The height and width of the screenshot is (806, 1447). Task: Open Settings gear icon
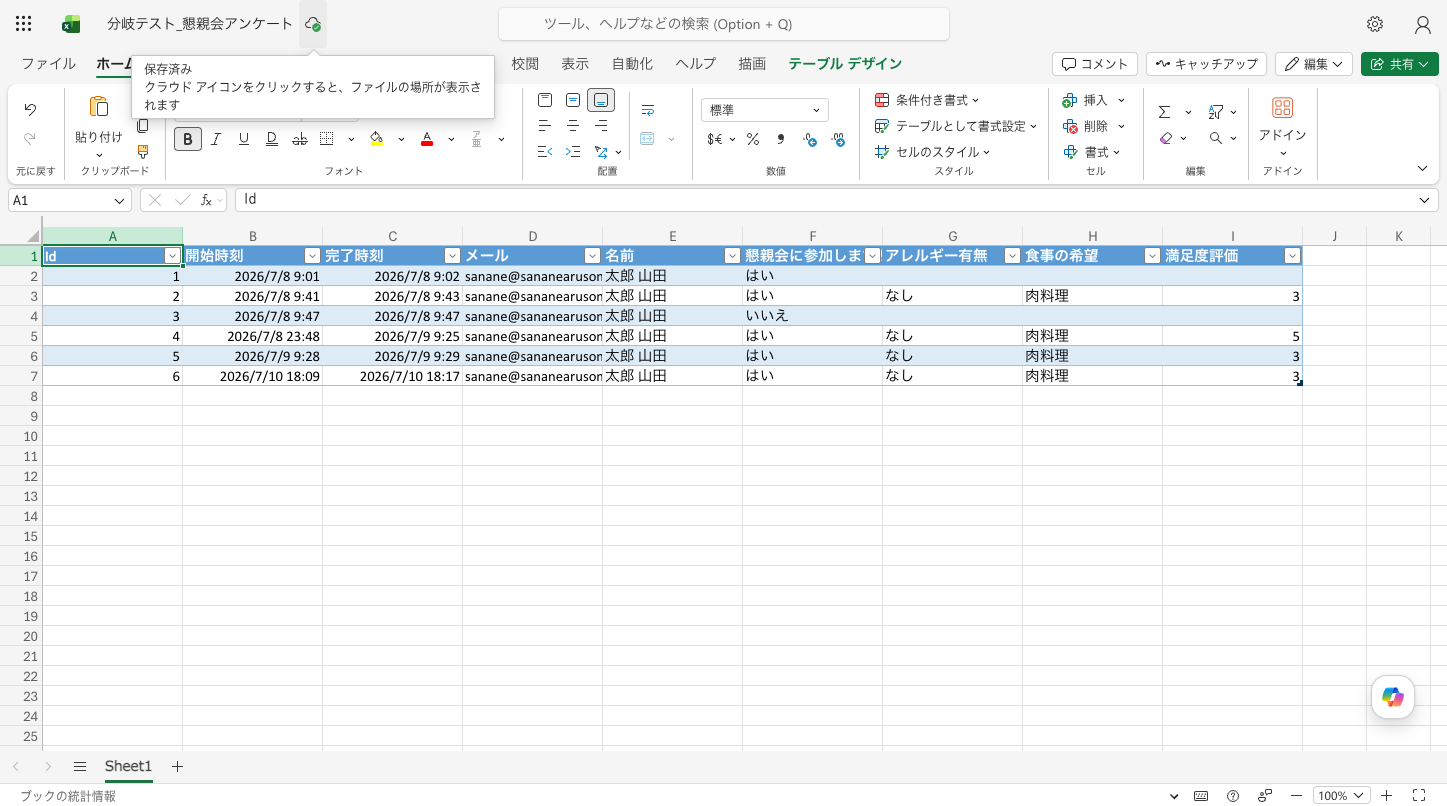[x=1375, y=24]
